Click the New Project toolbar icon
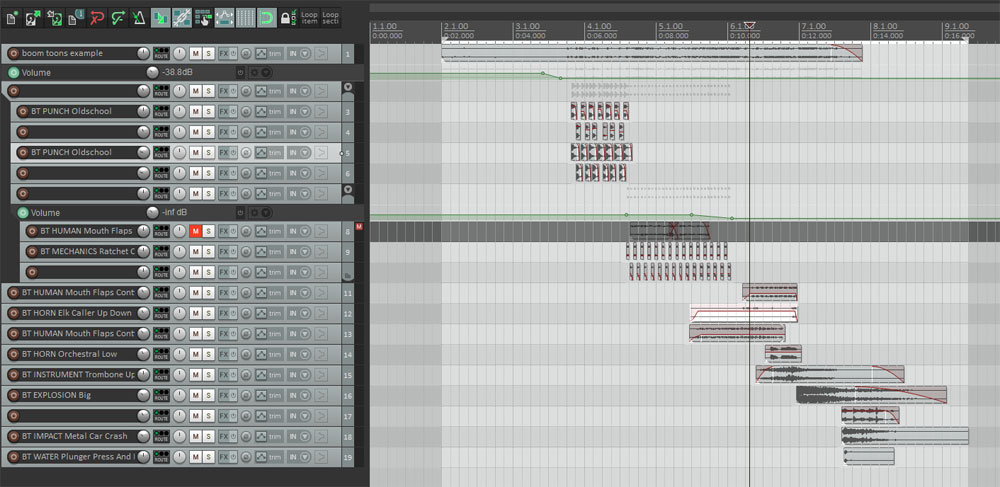 (x=13, y=18)
